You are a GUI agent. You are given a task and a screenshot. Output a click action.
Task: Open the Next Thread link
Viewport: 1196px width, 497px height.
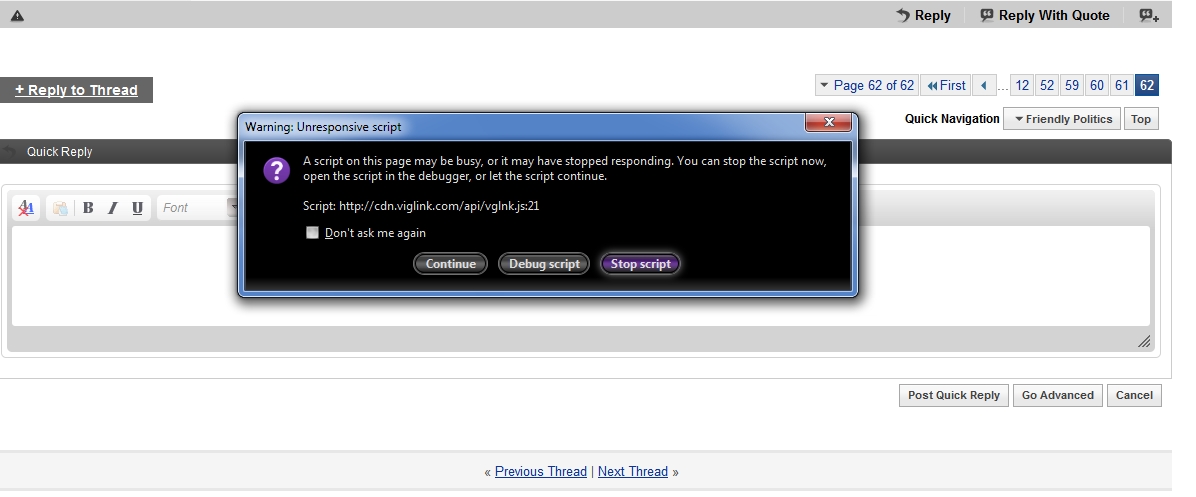[632, 471]
